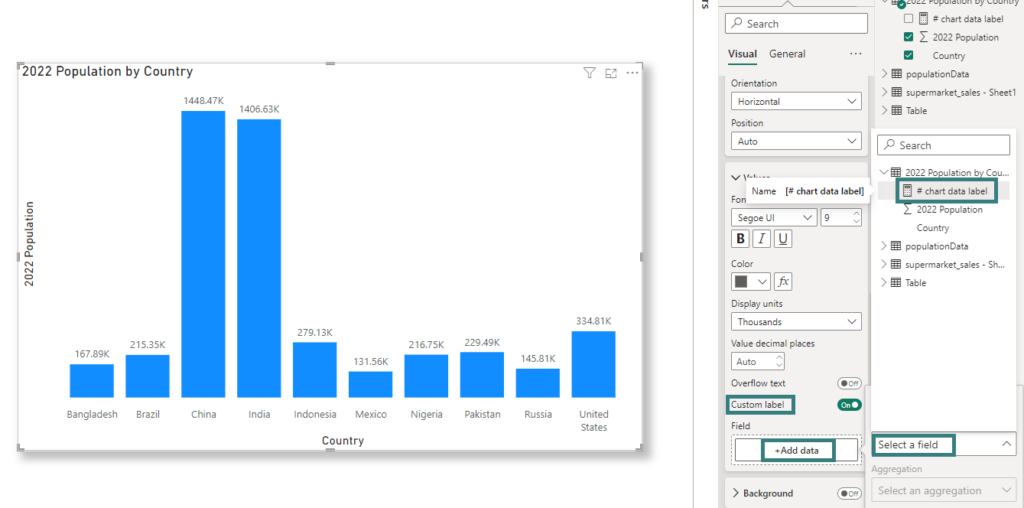Click the 145.81K Russia data label
The image size is (1024, 508).
537,358
